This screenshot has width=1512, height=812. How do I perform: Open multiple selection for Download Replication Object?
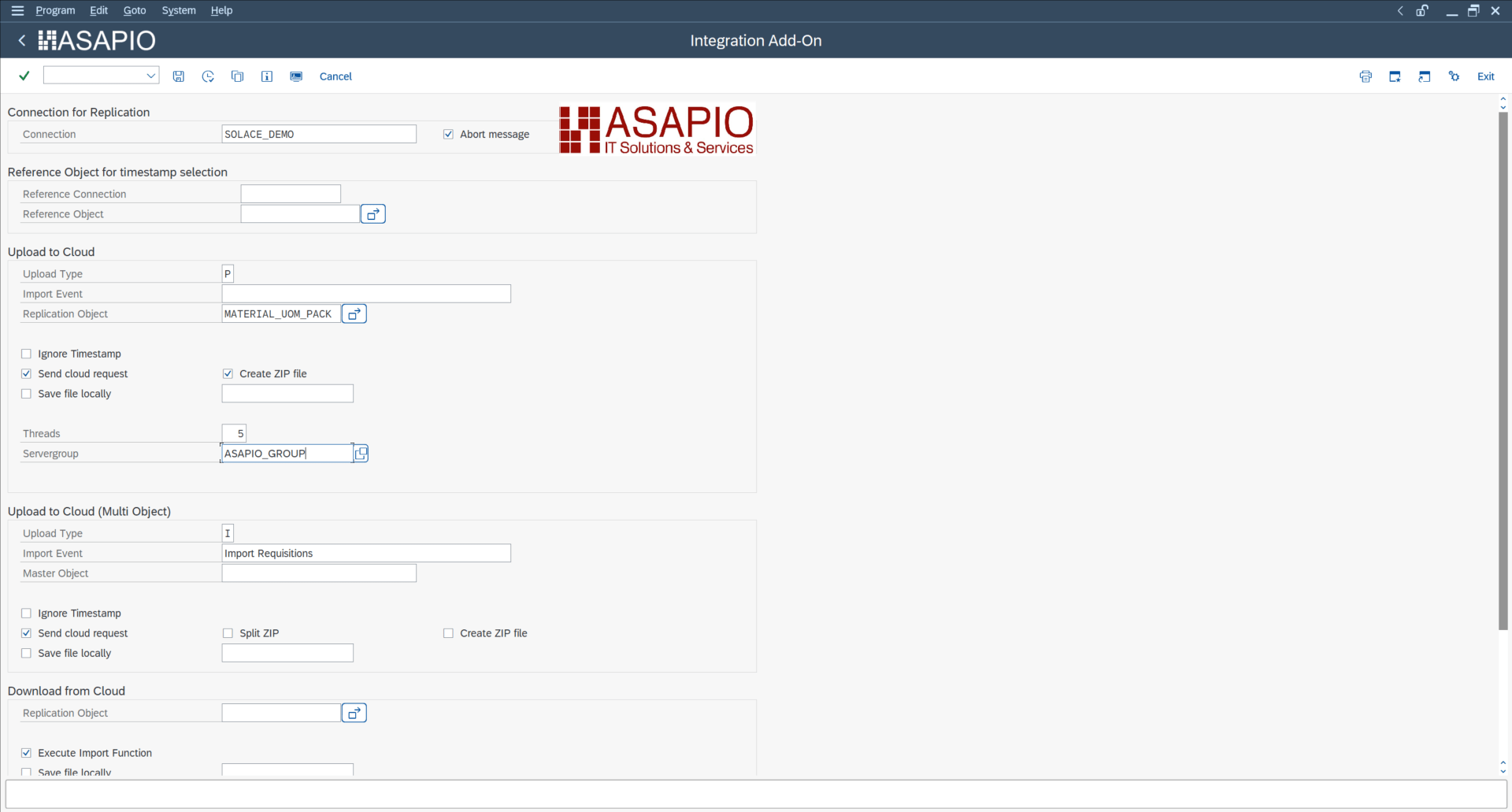(x=354, y=713)
